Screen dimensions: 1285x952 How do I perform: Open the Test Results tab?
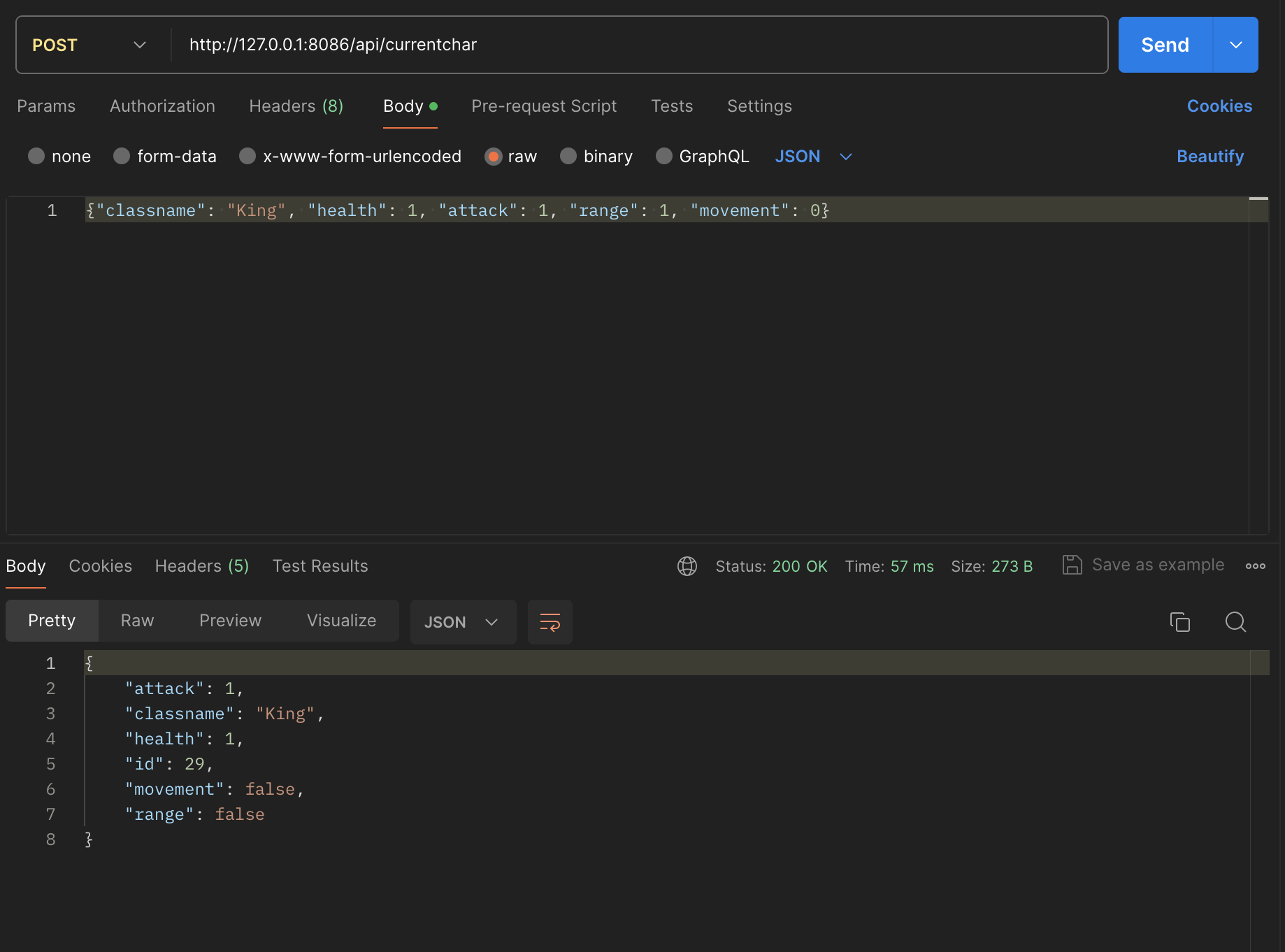320,565
